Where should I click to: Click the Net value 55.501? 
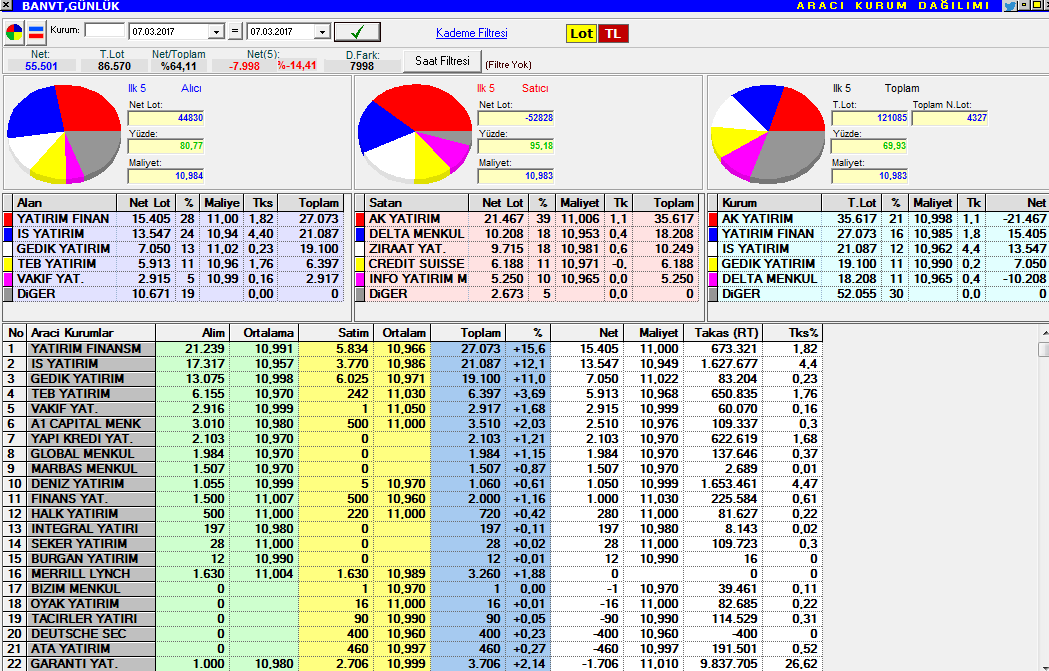(41, 66)
